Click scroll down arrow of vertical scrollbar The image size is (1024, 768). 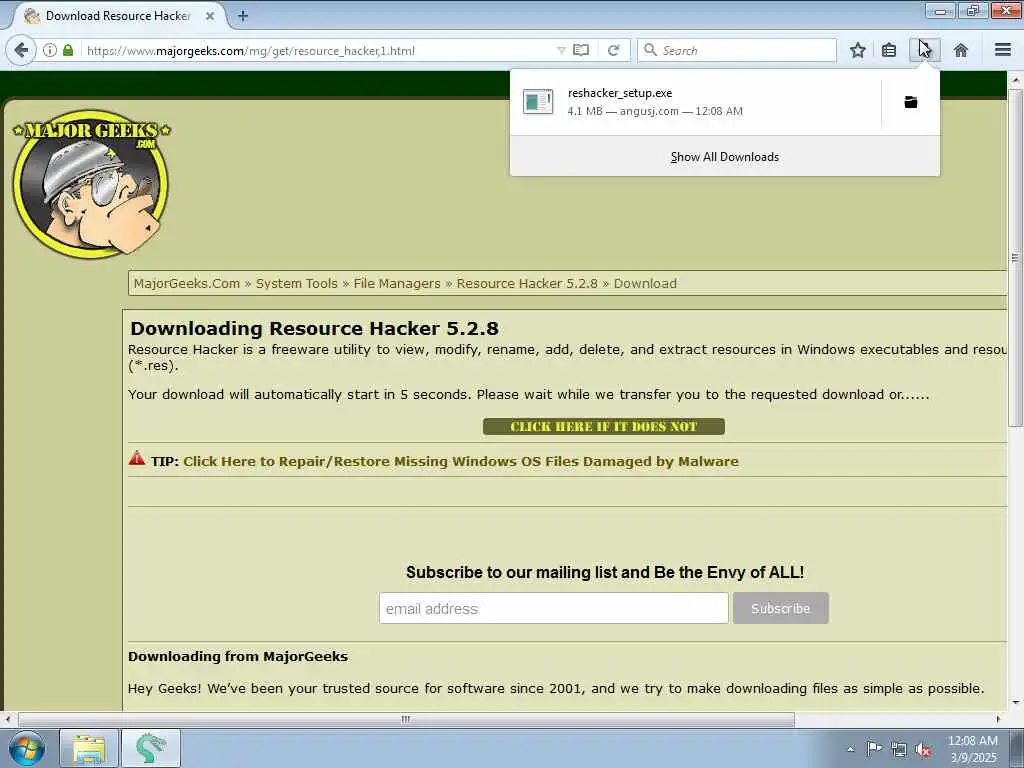coord(1015,703)
